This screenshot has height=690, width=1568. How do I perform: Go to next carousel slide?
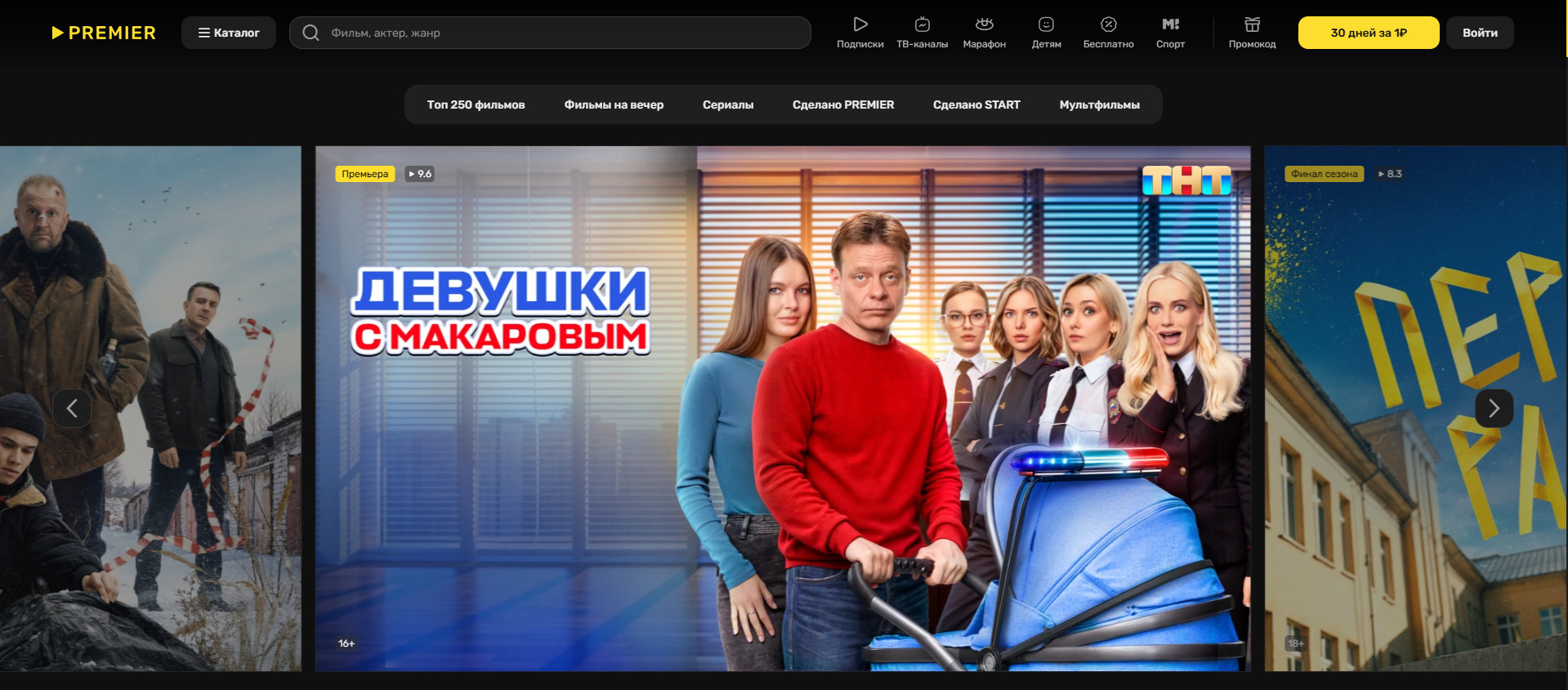point(1494,408)
